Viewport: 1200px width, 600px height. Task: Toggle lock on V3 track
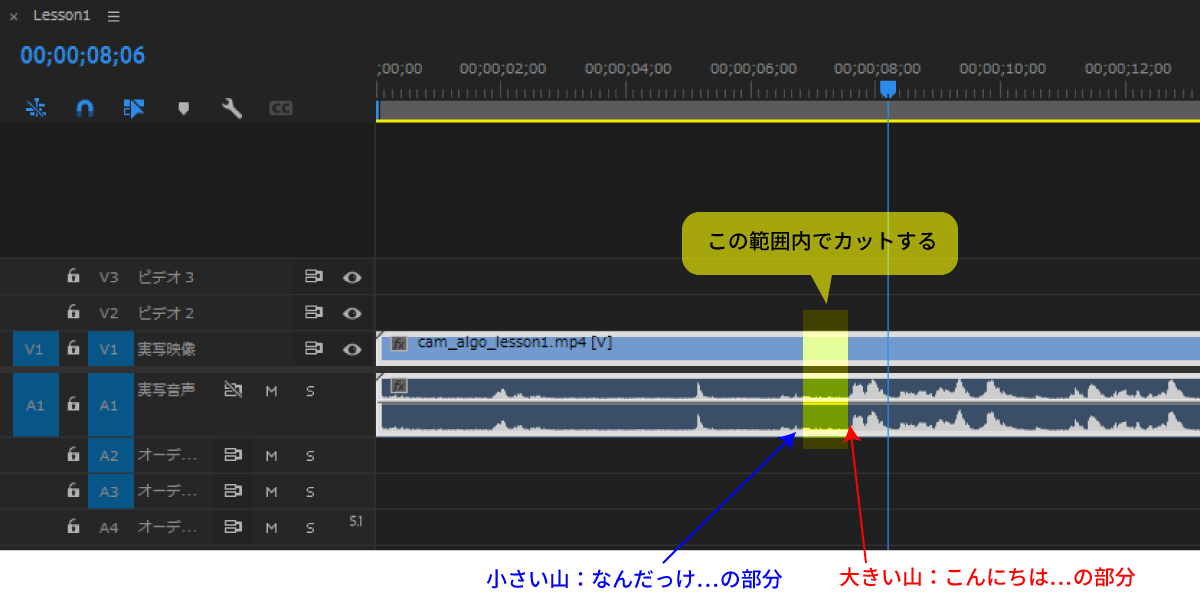73,276
